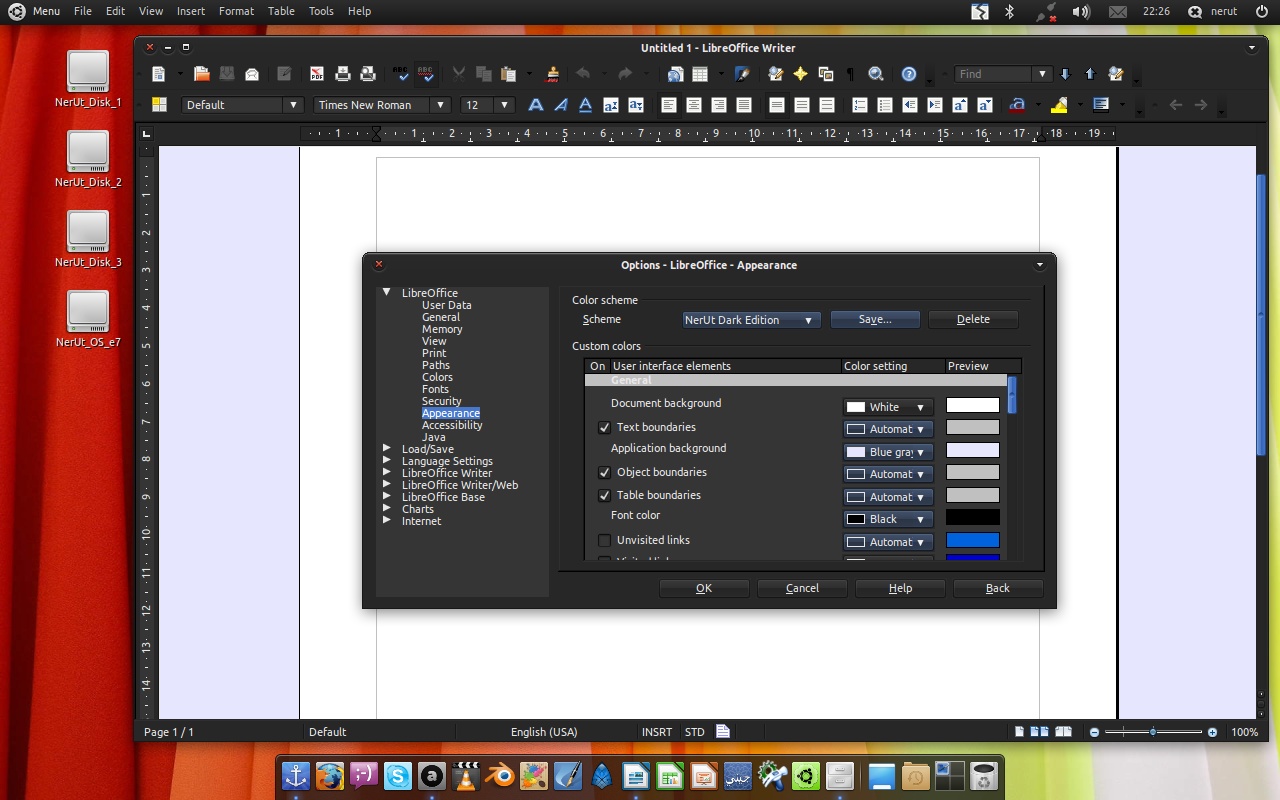
Task: Open the Styles and Formatting icon
Action: (x=159, y=105)
